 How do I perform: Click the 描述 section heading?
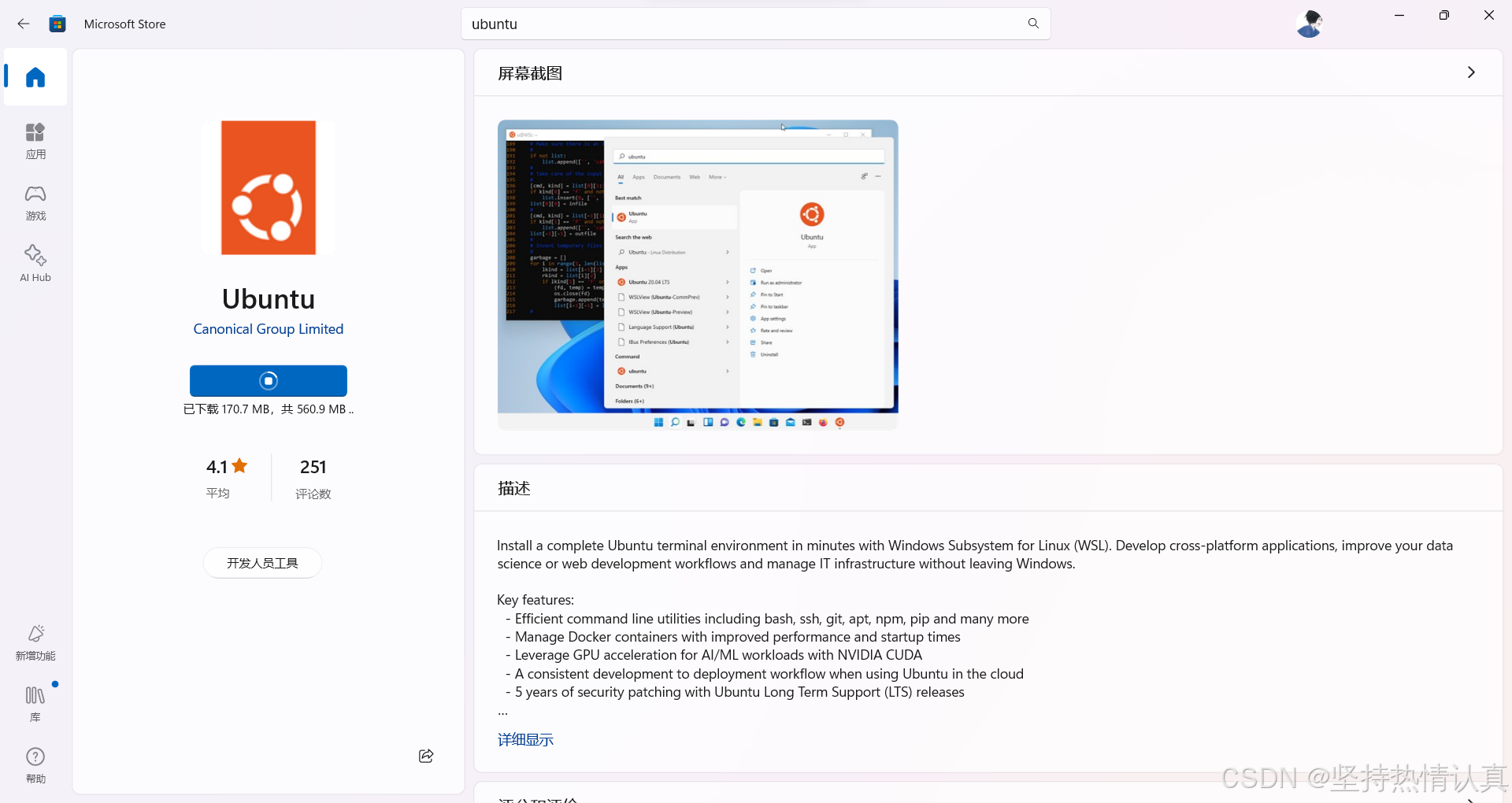(514, 488)
